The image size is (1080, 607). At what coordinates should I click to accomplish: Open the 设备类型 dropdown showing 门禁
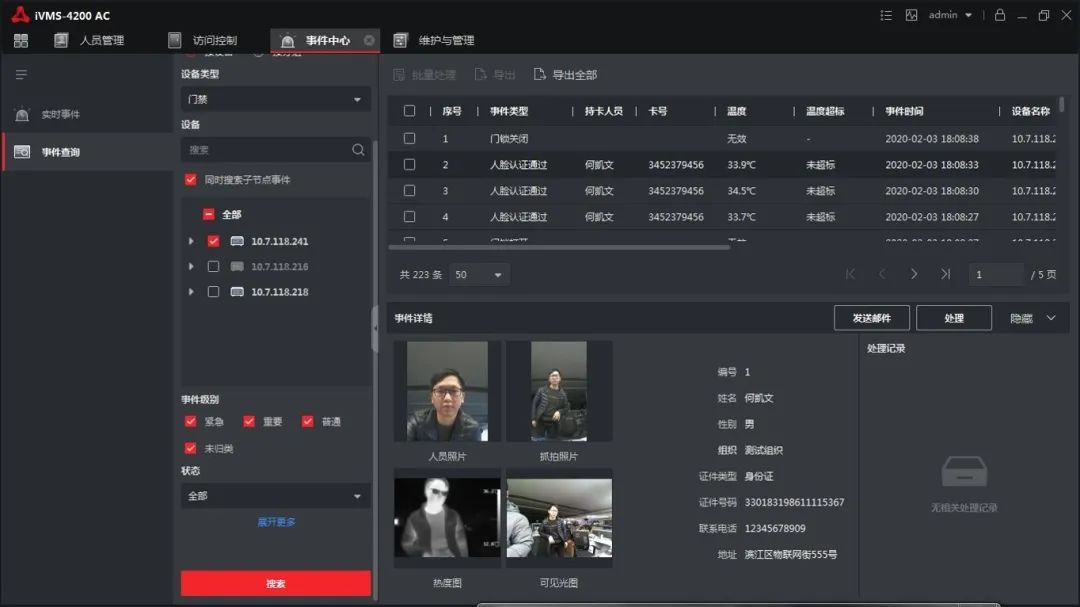(x=275, y=100)
